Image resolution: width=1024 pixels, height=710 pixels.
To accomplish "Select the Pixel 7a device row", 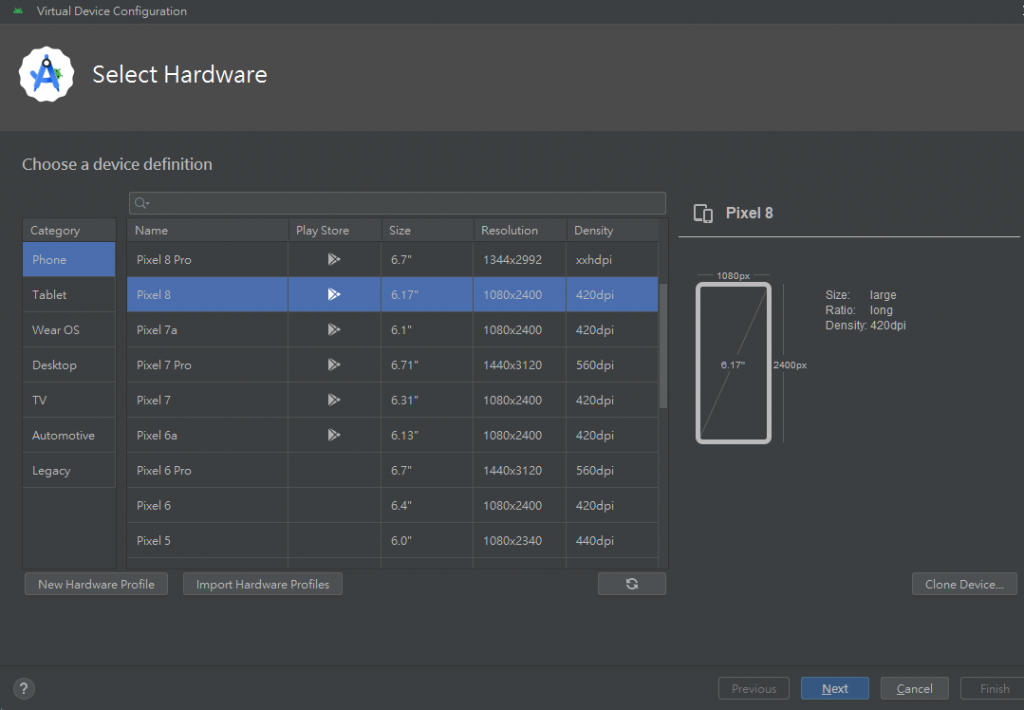I will point(392,330).
